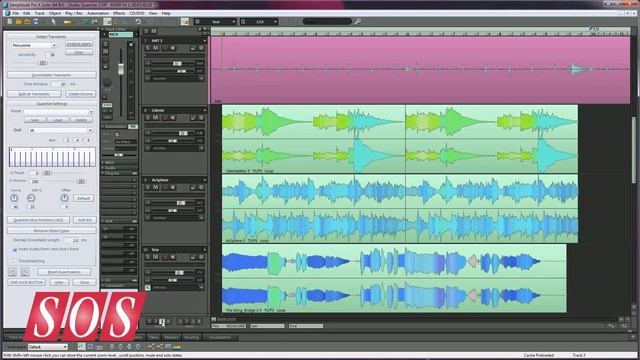Click the Sensitivity slider handle
The height and width of the screenshot is (360, 640).
point(43,63)
